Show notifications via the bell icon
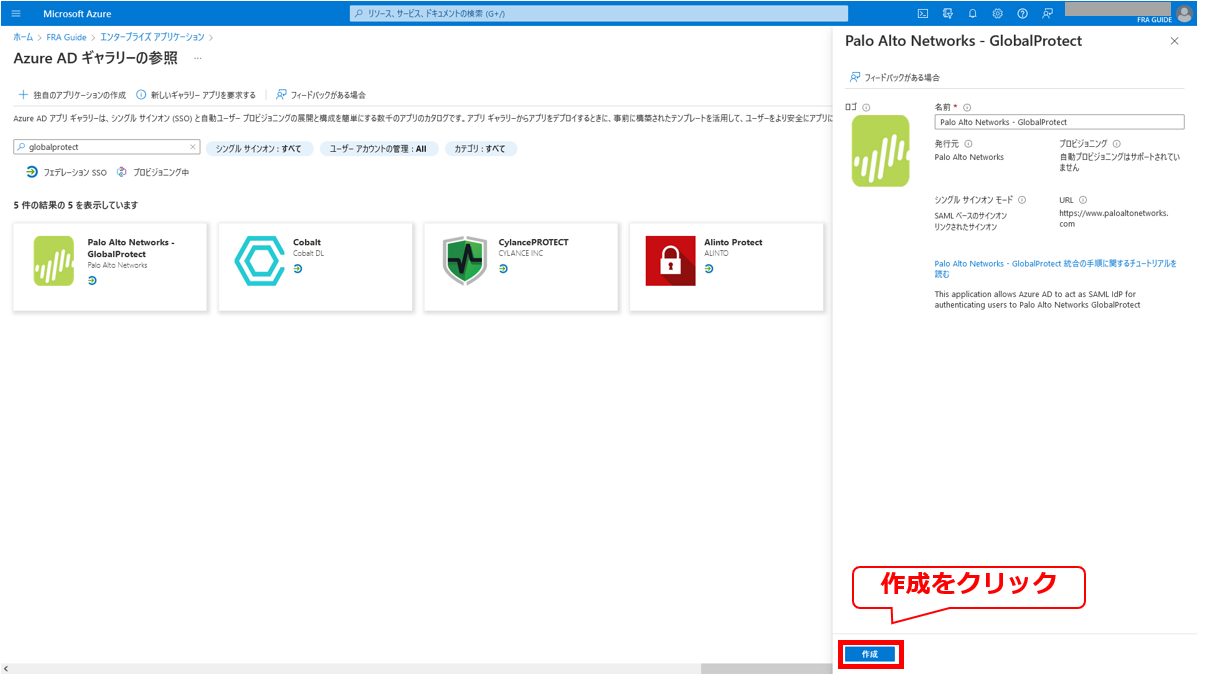 (x=972, y=13)
